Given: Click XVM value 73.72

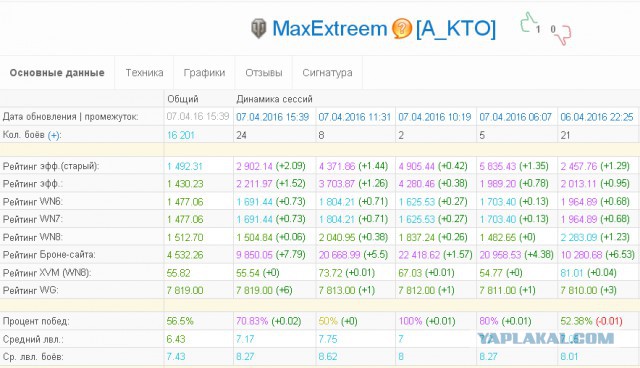Looking at the screenshot, I should pos(331,273).
